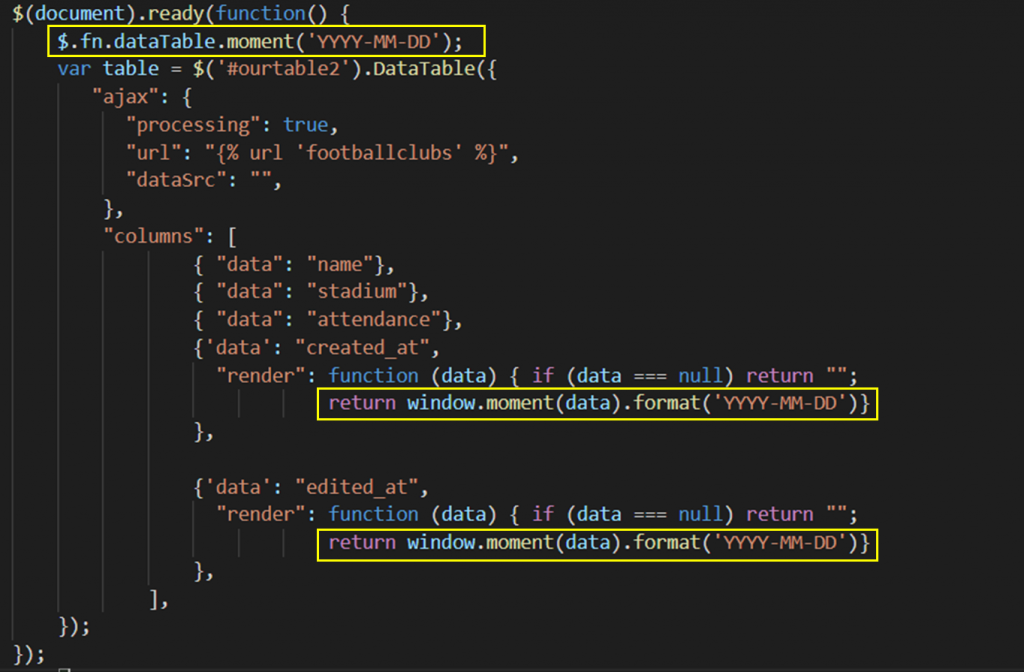Click the '"columns": [' line

[170, 236]
